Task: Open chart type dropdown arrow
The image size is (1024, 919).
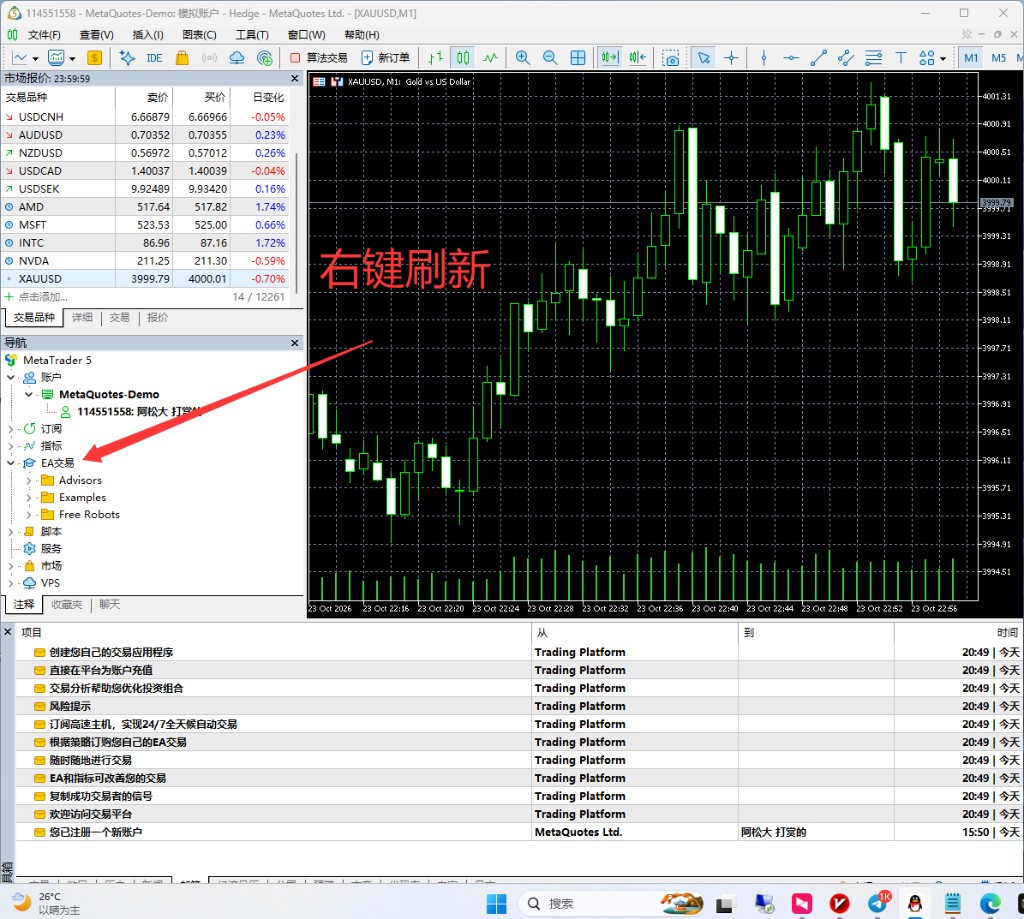Action: click(x=35, y=59)
